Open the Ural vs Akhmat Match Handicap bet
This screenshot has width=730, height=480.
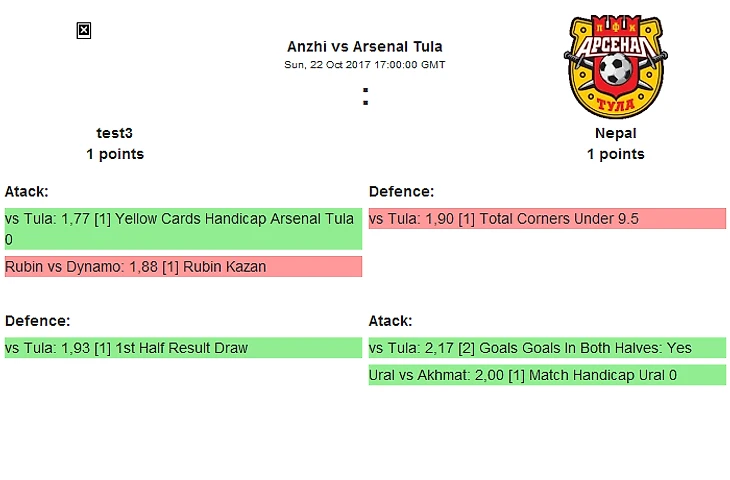(546, 375)
